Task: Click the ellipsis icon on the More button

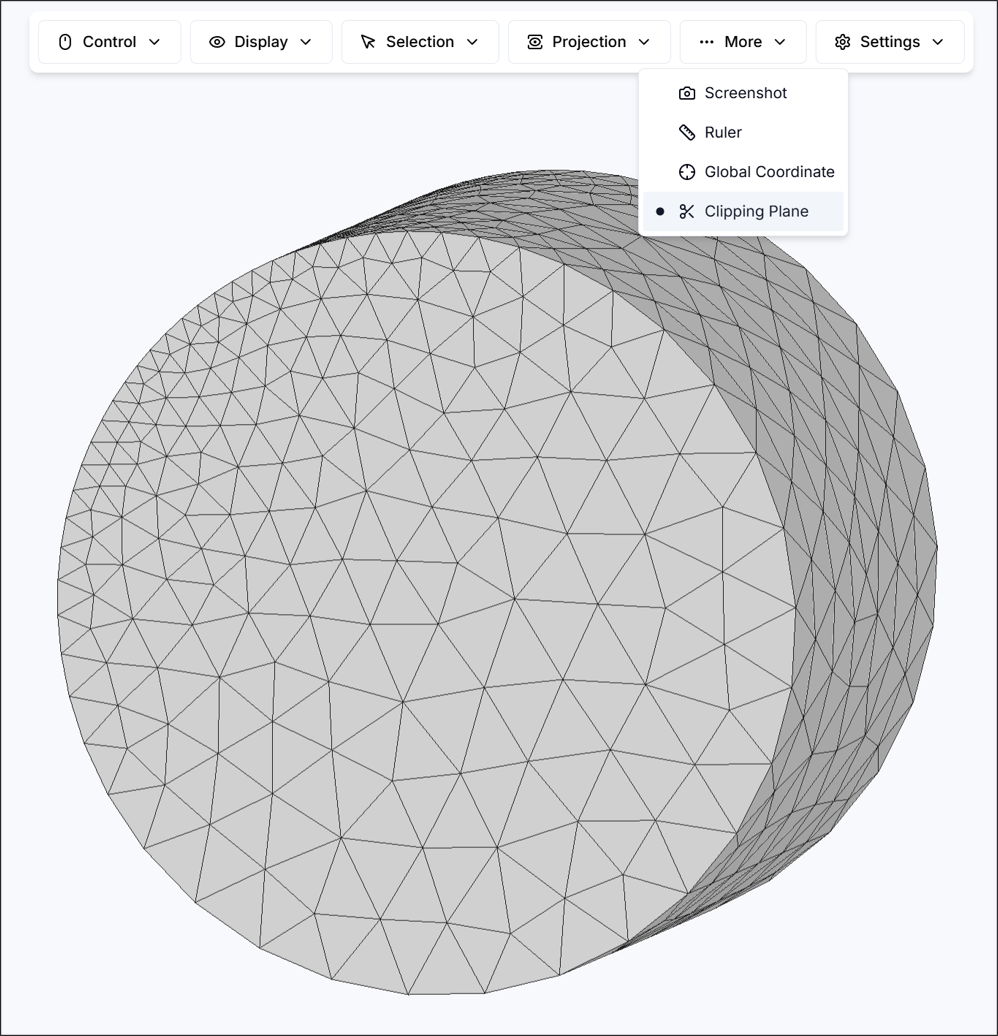Action: (706, 42)
